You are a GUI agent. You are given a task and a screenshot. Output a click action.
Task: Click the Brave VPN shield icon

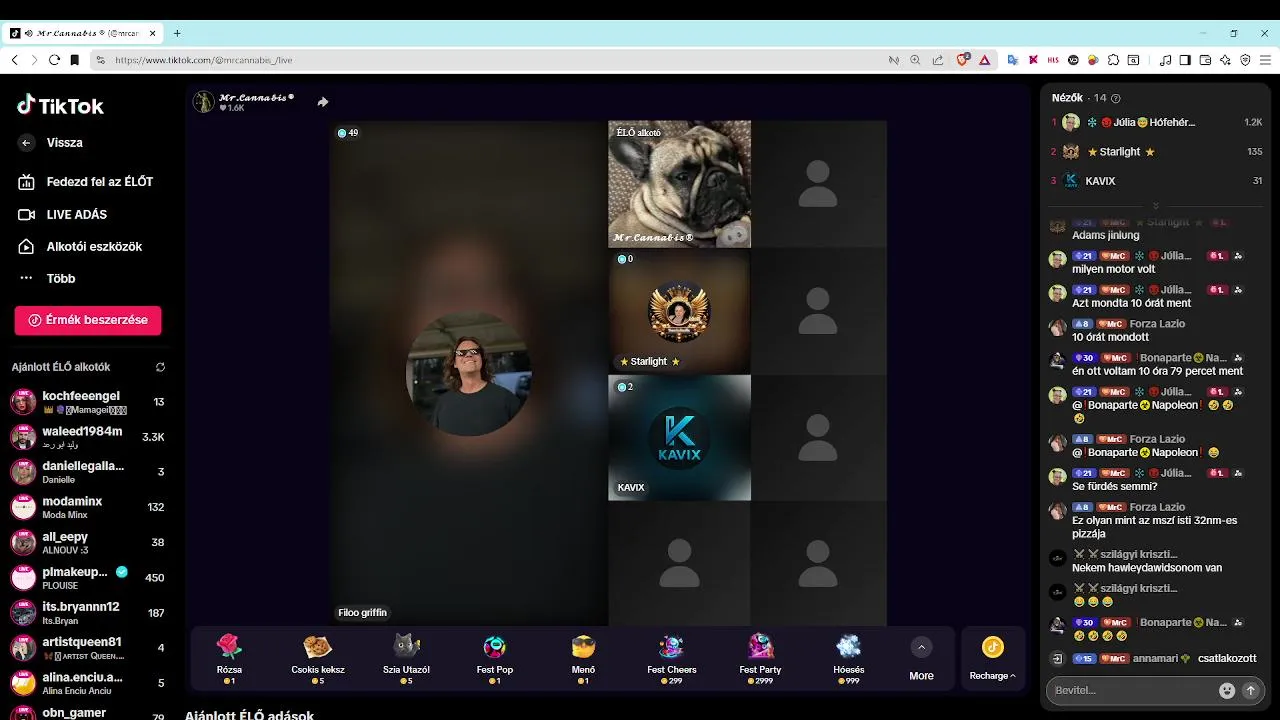(x=1245, y=60)
